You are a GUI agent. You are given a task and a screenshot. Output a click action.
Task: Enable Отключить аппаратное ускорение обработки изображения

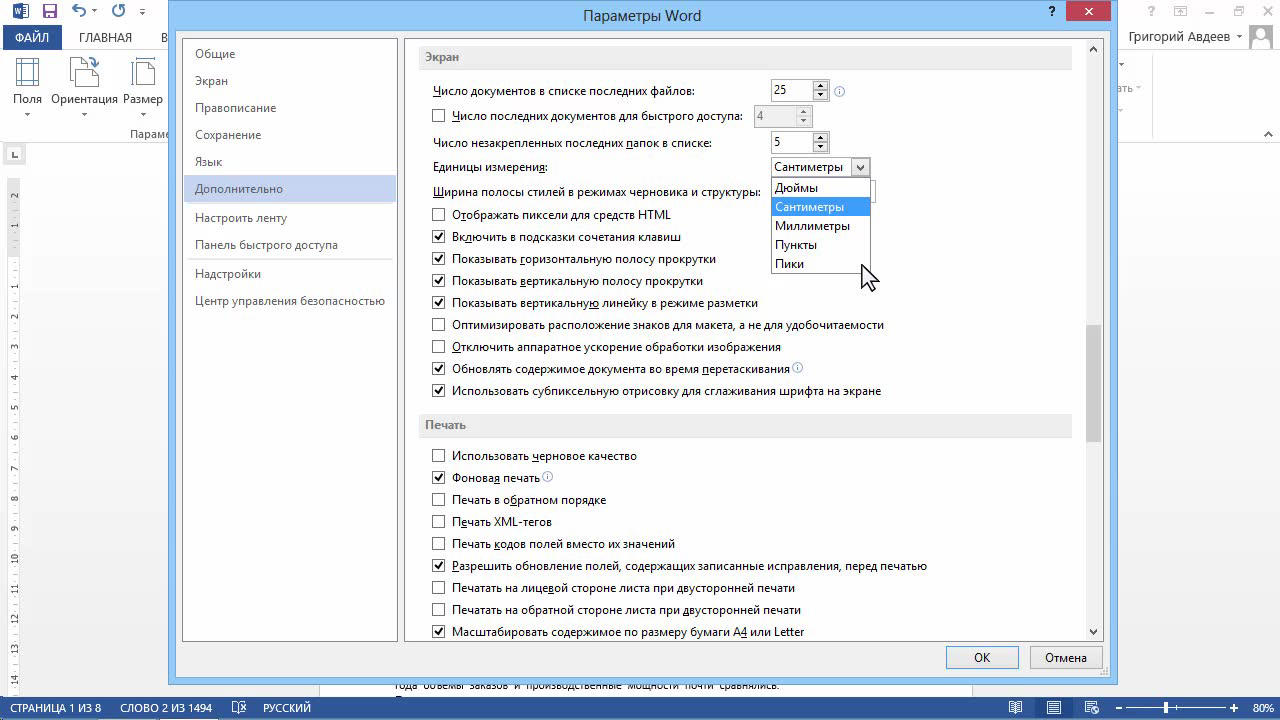pyautogui.click(x=439, y=347)
